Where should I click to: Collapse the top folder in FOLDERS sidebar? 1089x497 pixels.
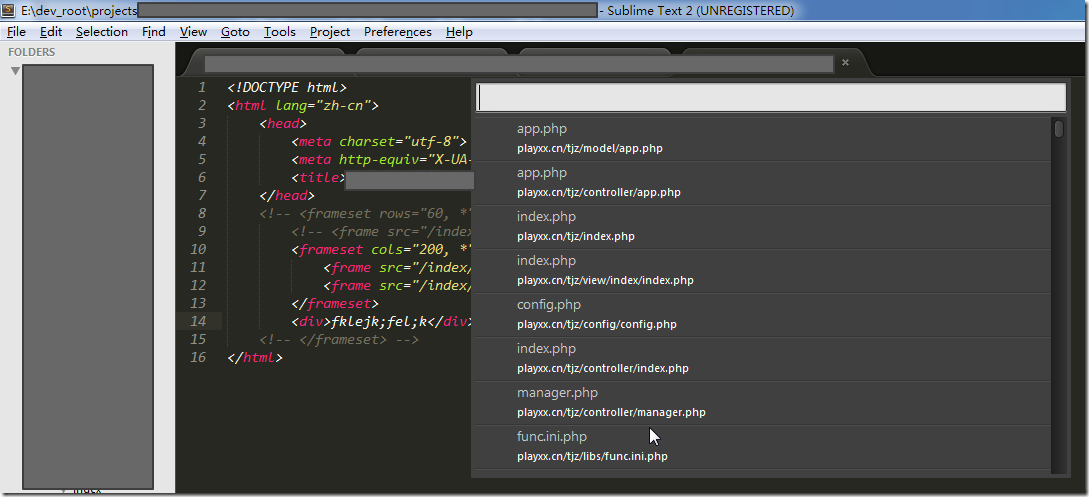pos(15,71)
